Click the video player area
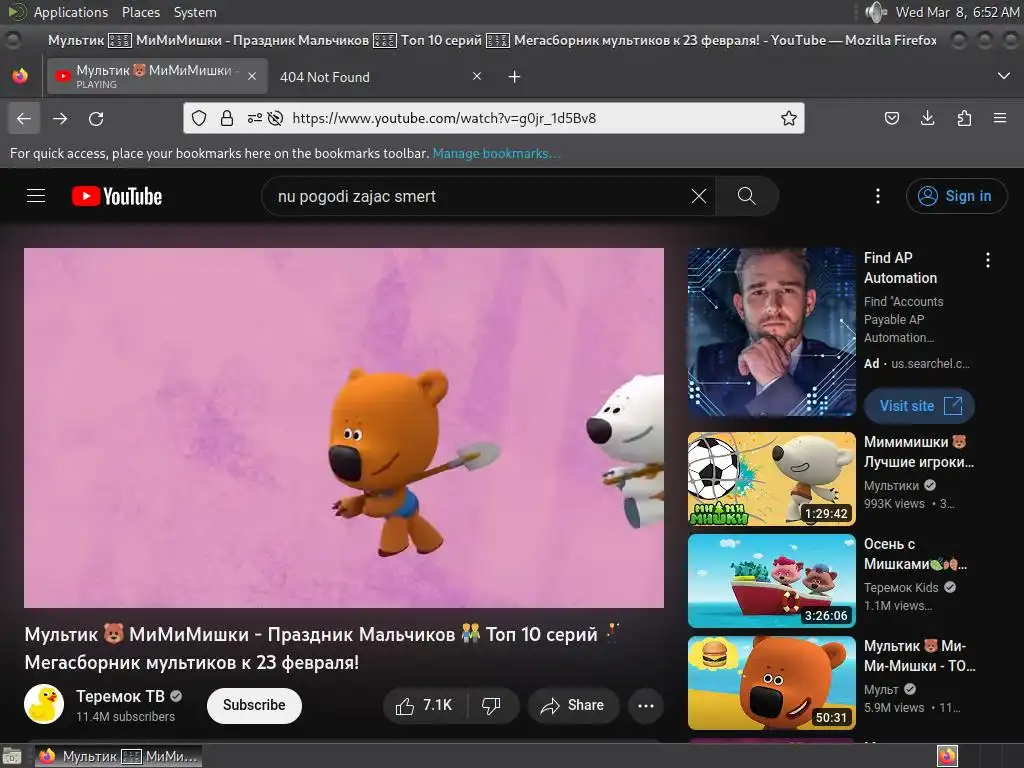Image resolution: width=1024 pixels, height=768 pixels. 344,428
